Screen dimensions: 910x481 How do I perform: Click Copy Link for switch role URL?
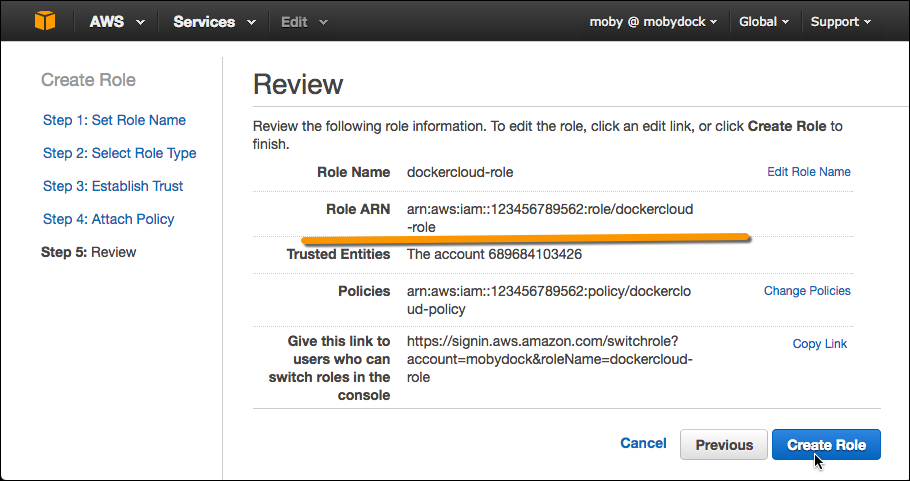[819, 344]
